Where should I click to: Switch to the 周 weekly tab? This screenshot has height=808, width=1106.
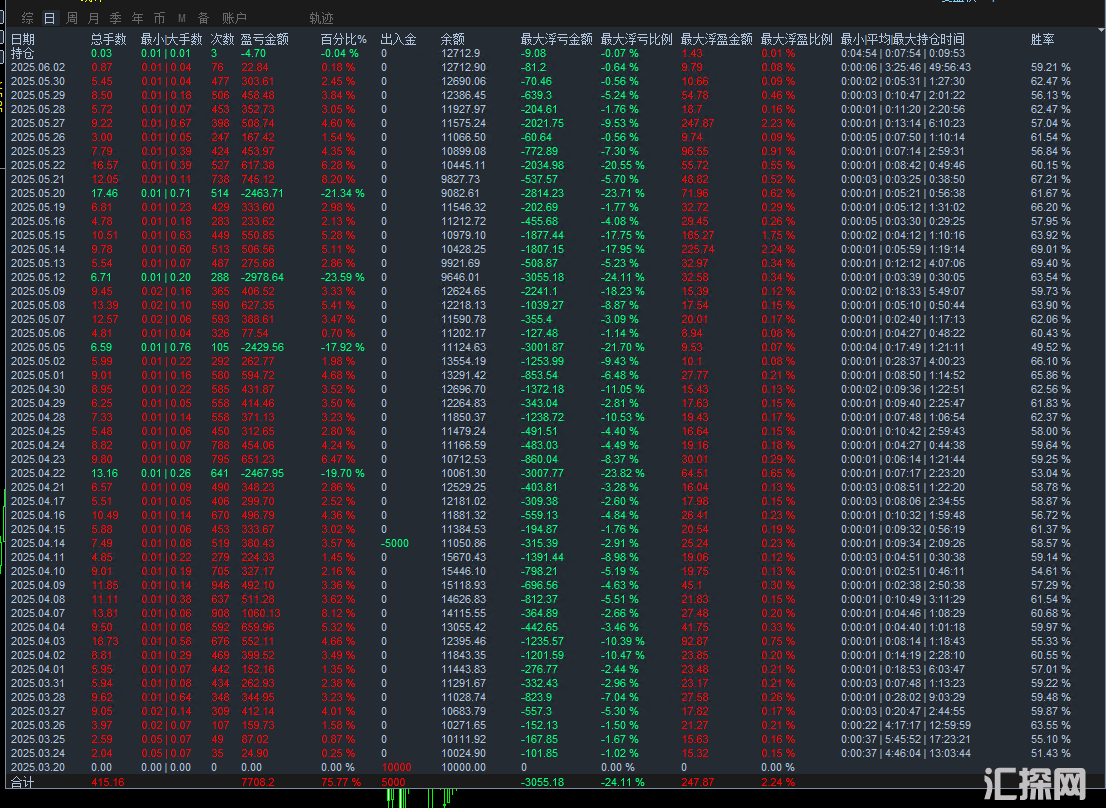pyautogui.click(x=72, y=18)
